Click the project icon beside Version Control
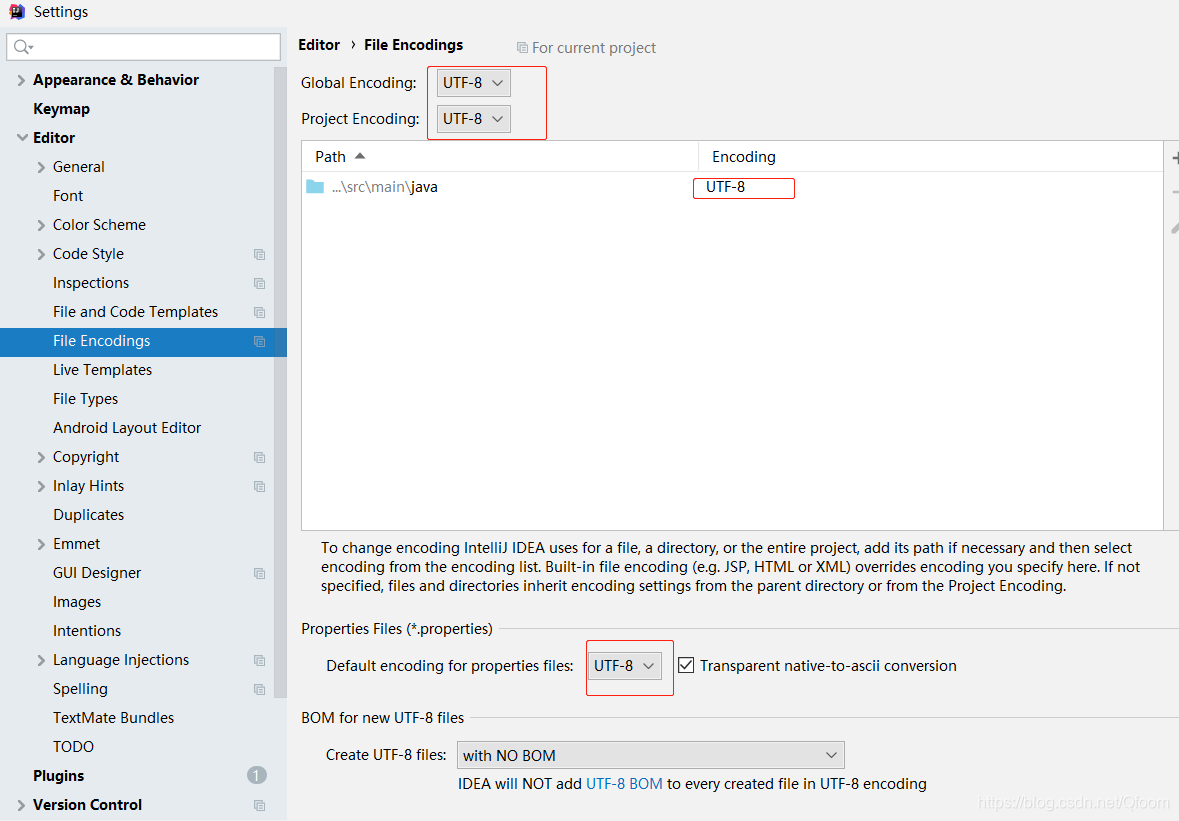This screenshot has width=1179, height=821. (259, 805)
